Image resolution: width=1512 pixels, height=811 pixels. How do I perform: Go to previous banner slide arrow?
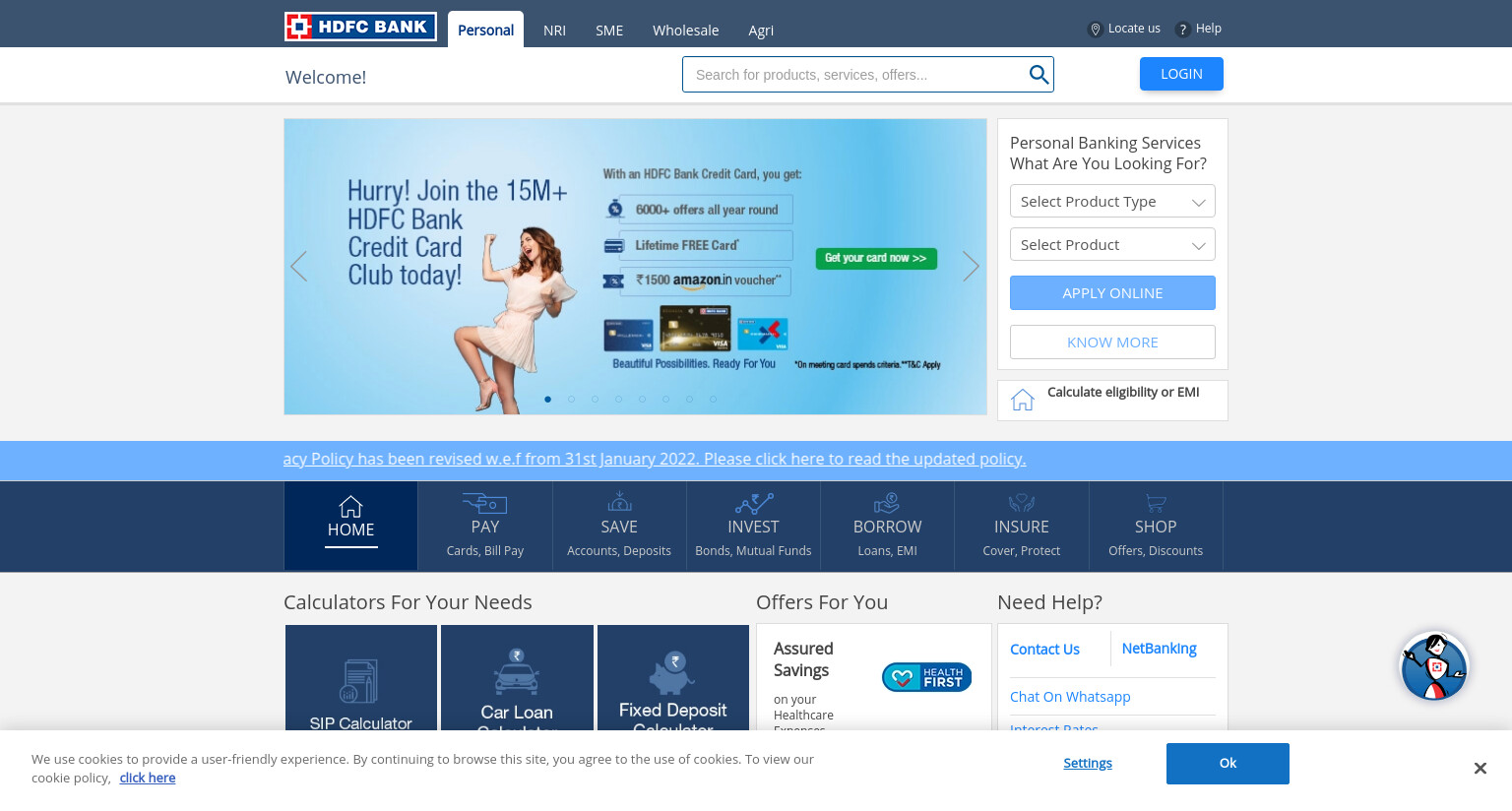point(299,266)
